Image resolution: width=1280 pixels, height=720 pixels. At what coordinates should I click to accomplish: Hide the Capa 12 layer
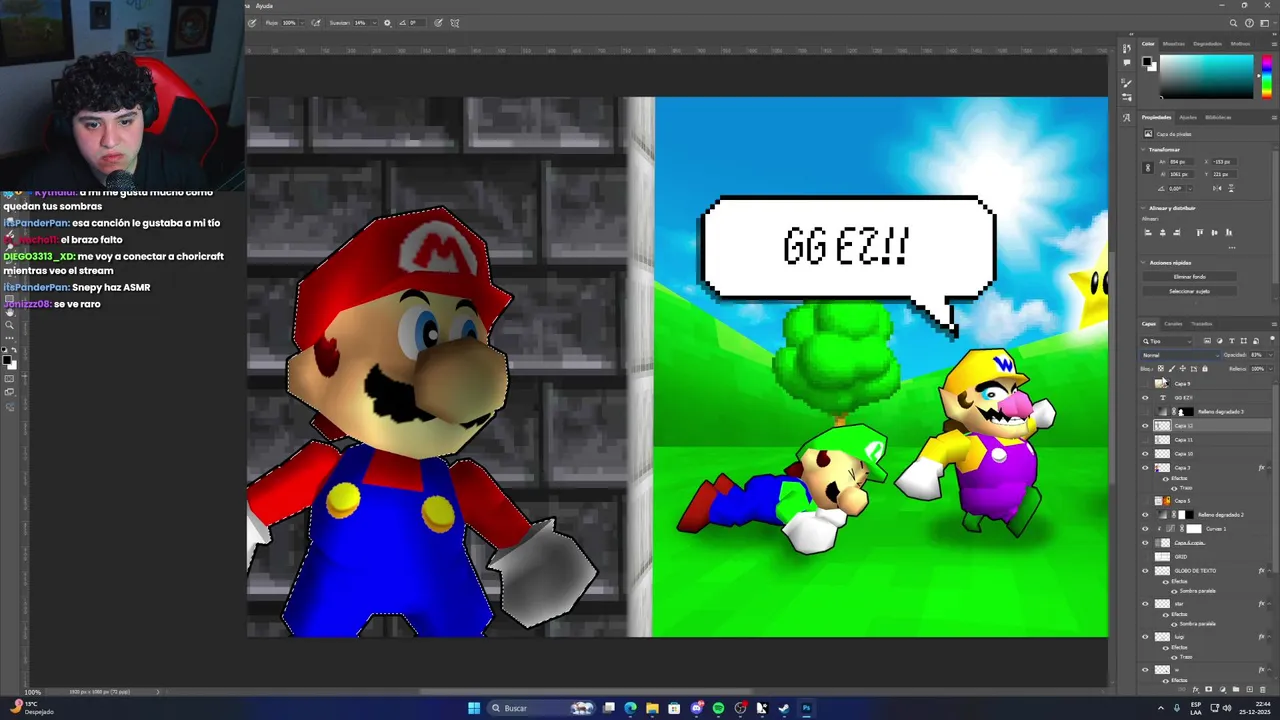[1146, 425]
